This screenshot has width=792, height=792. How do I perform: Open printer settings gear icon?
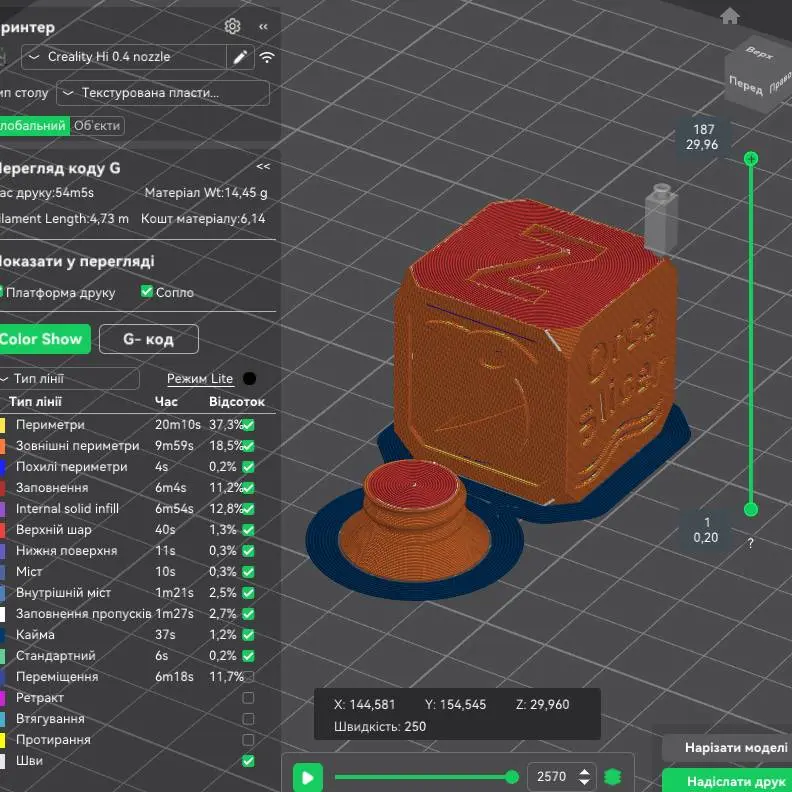pyautogui.click(x=232, y=26)
